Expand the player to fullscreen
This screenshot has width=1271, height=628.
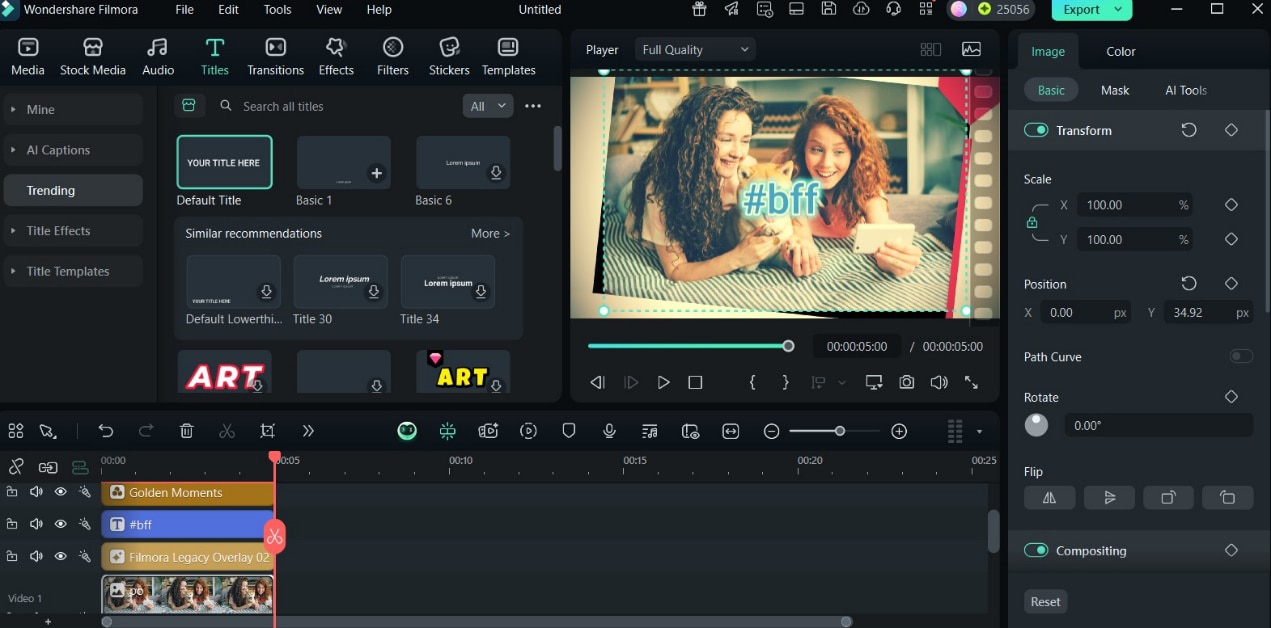(971, 382)
